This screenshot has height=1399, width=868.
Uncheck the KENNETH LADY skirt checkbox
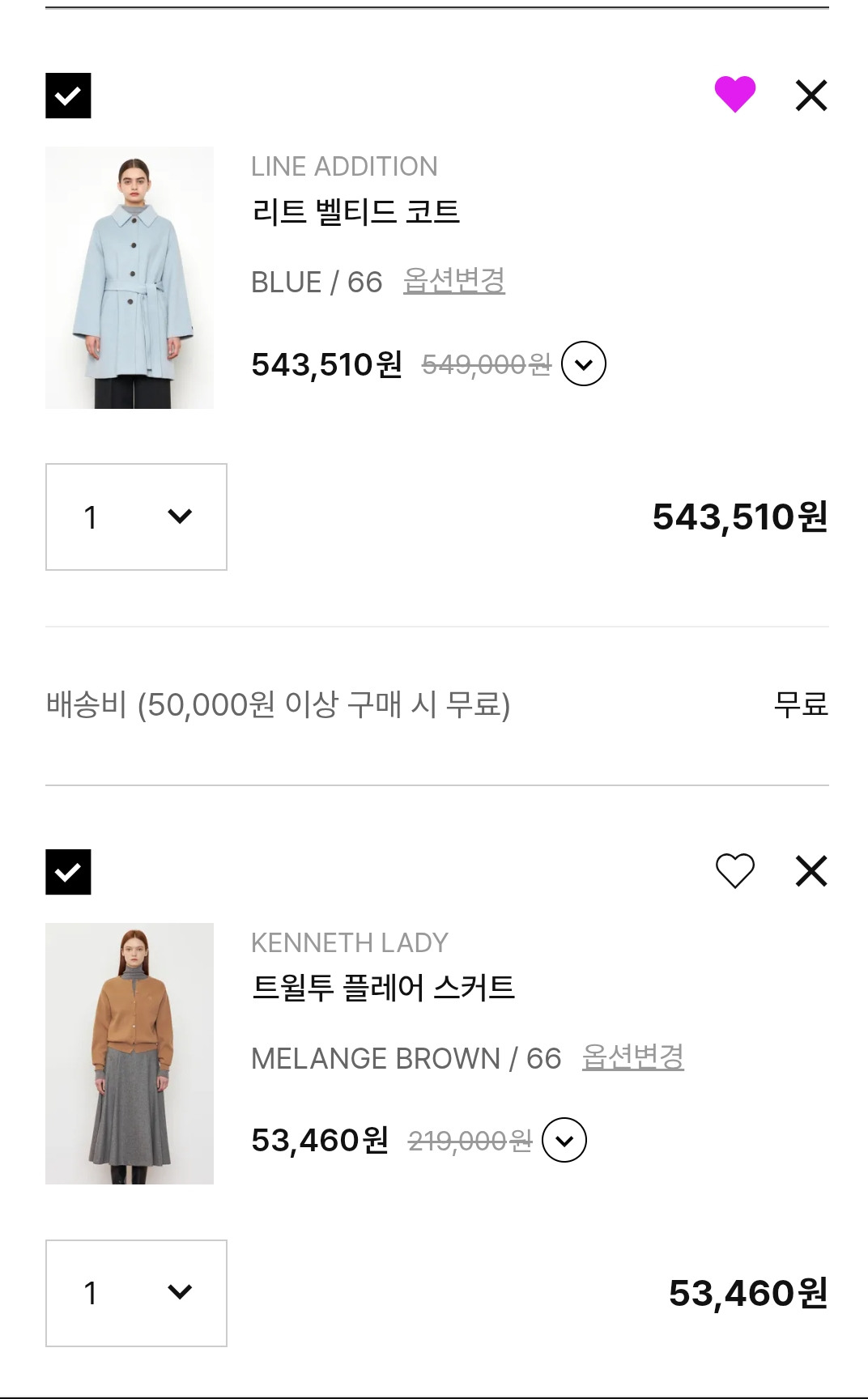68,872
